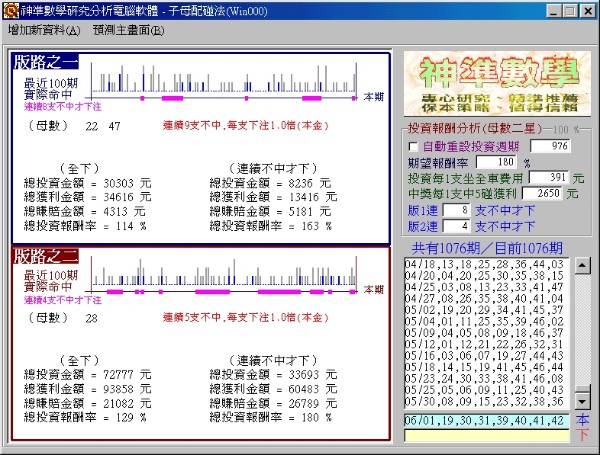Click 連續4支不中才下注 text
Screen dimensions: 600x455
click(63, 300)
